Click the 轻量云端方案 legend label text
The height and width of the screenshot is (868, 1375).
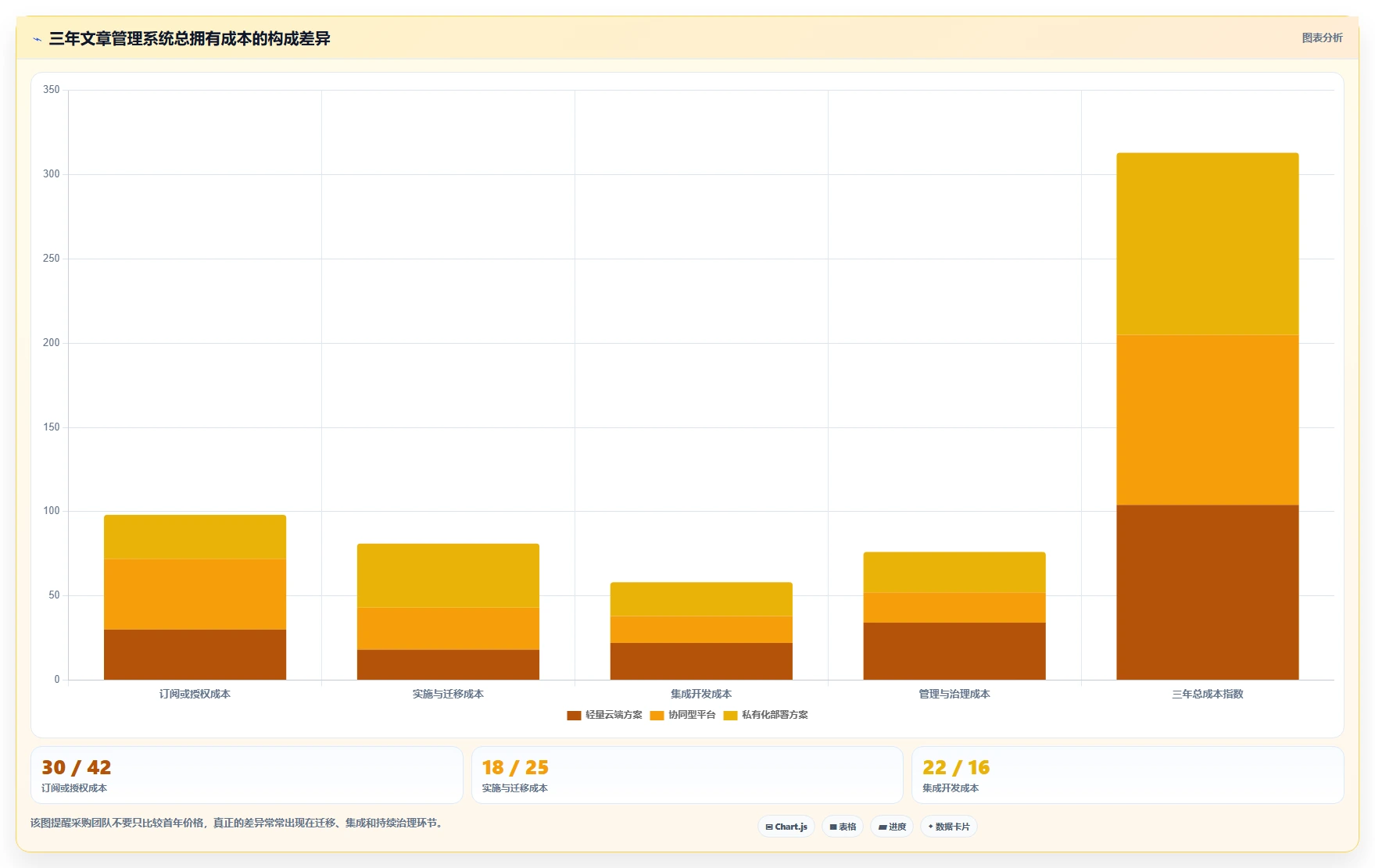tap(614, 715)
